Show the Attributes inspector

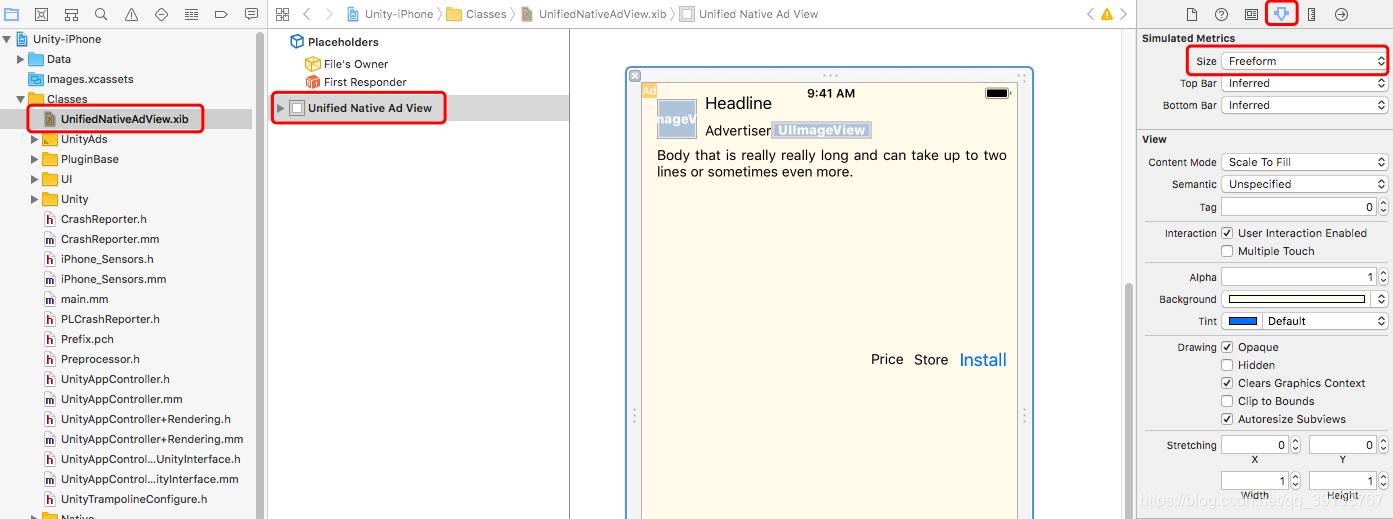[x=1281, y=14]
